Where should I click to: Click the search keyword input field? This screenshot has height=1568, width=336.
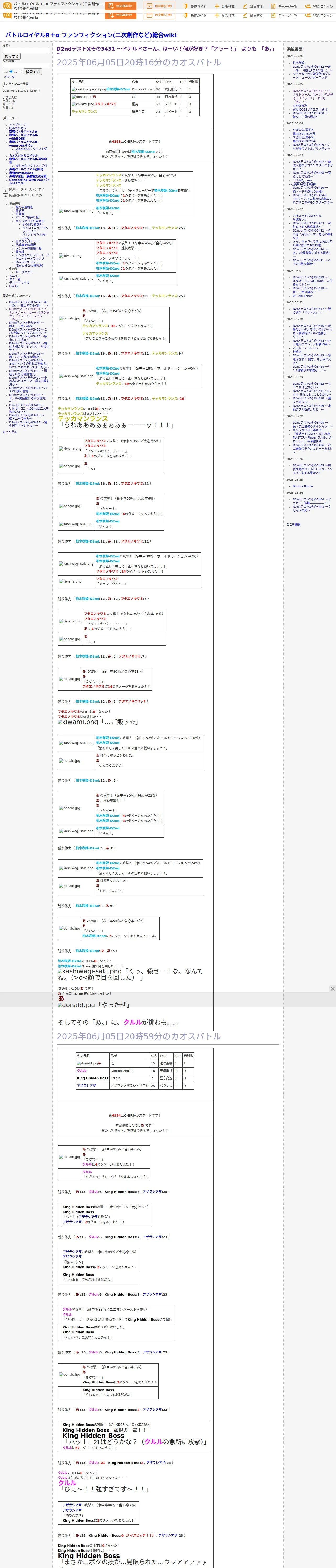(26, 50)
